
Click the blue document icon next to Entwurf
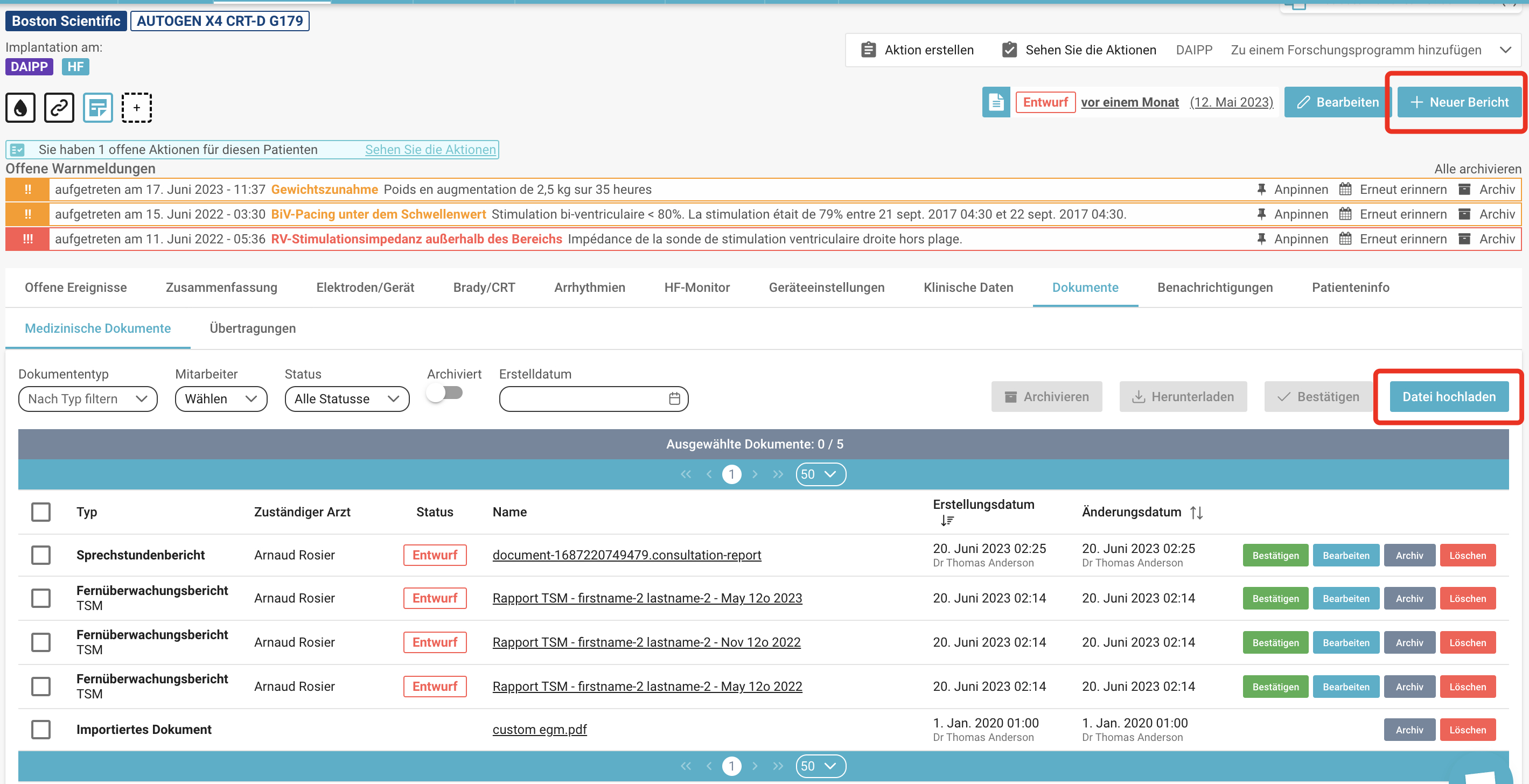[996, 102]
